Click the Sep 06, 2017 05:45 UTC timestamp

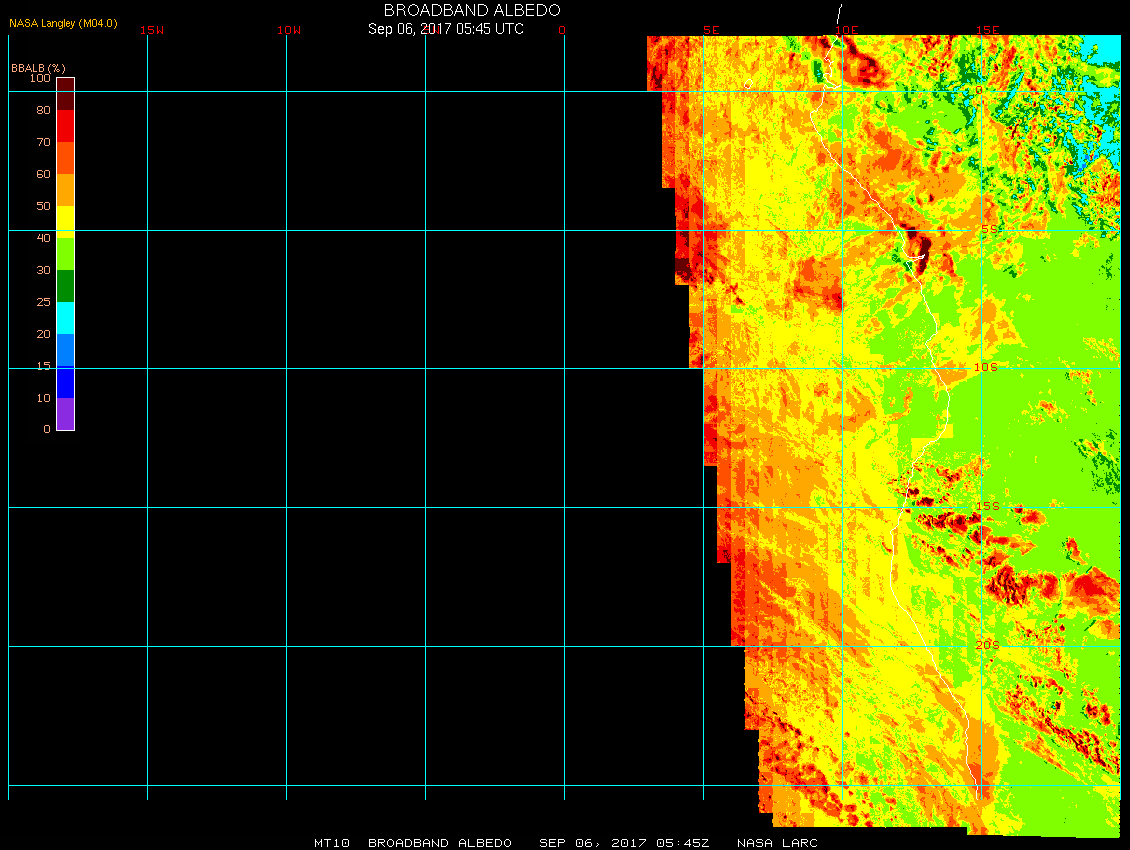click(446, 29)
